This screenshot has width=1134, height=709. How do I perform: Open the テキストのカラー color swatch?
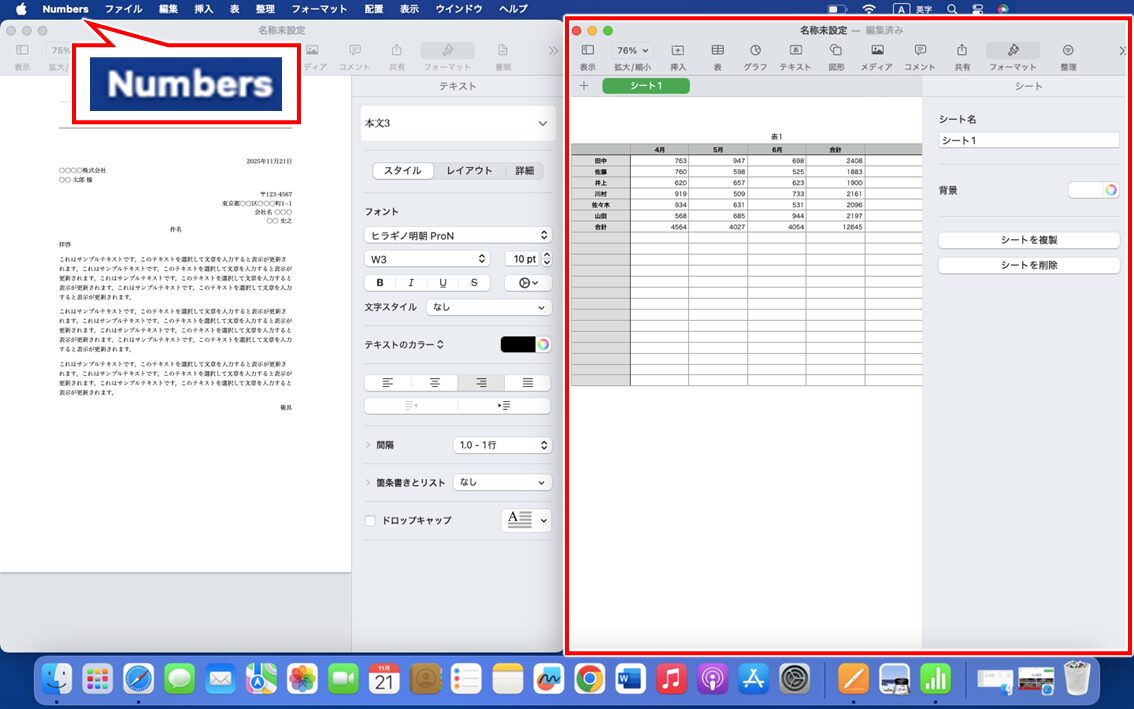click(516, 344)
